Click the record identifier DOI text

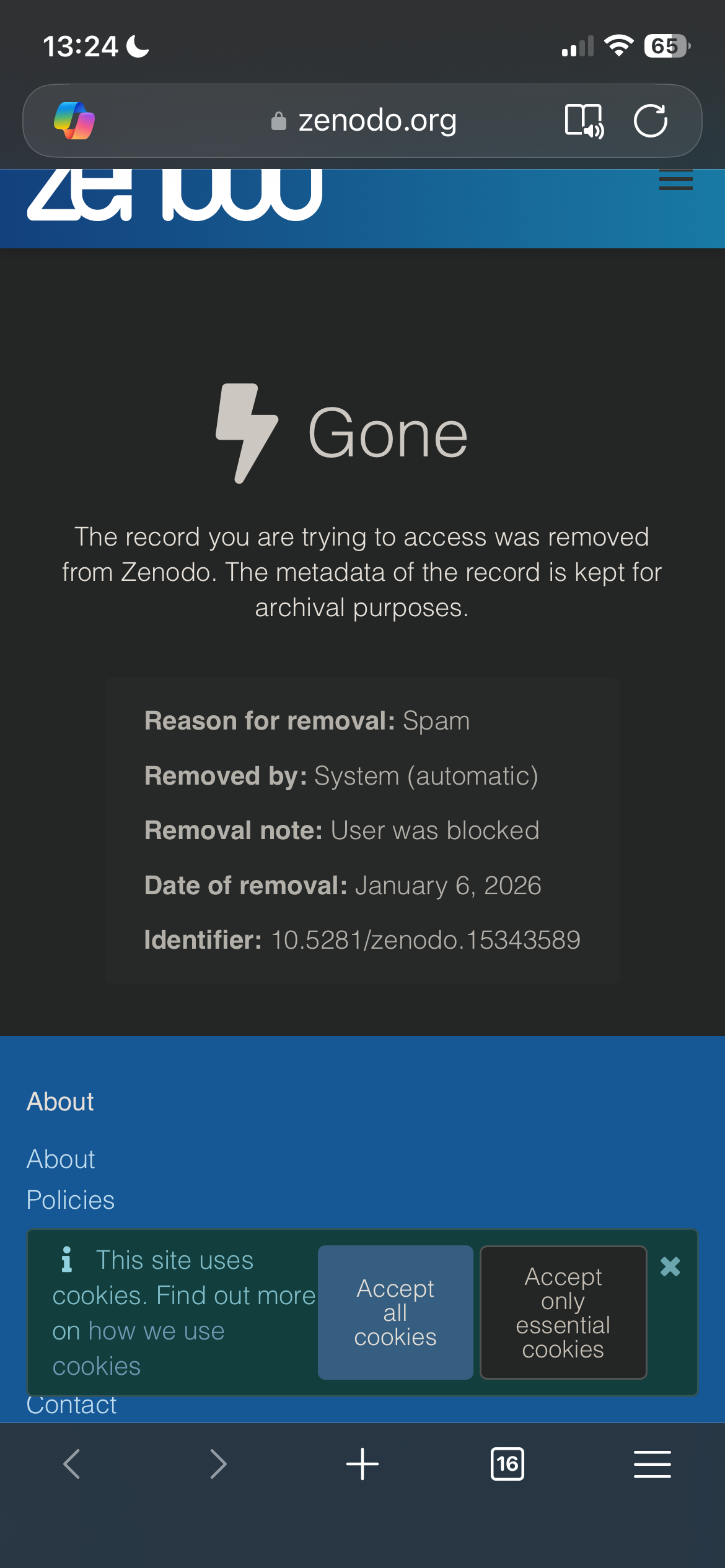(x=425, y=940)
